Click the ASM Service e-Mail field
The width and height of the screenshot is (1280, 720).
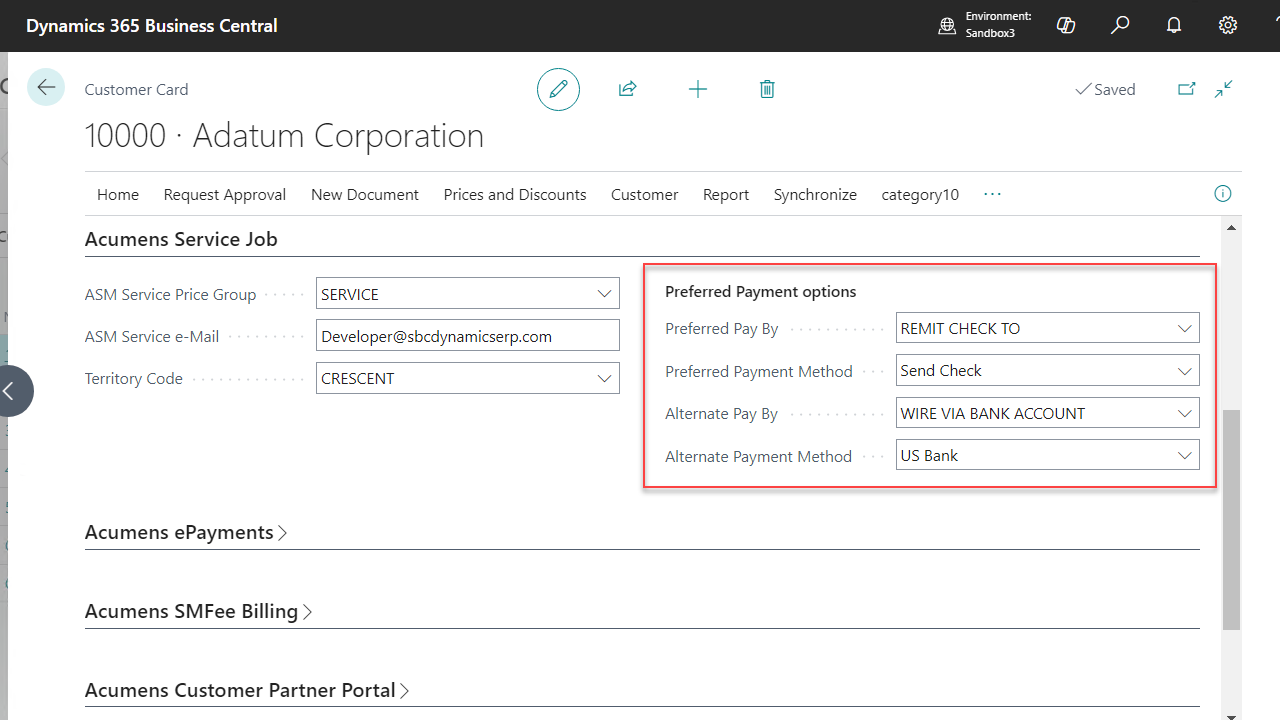pyautogui.click(x=467, y=337)
